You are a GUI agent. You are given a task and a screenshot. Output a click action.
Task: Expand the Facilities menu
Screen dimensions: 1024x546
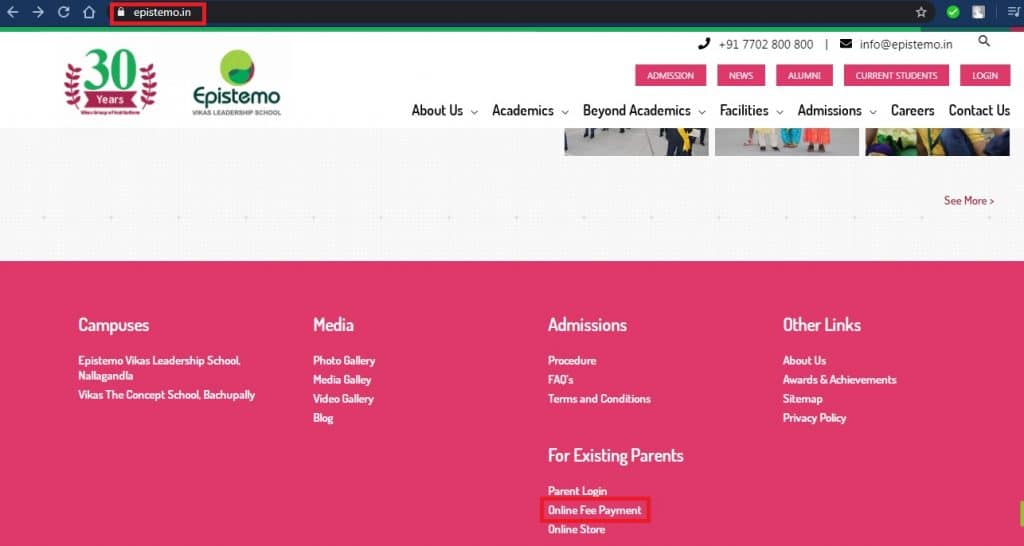coord(751,111)
